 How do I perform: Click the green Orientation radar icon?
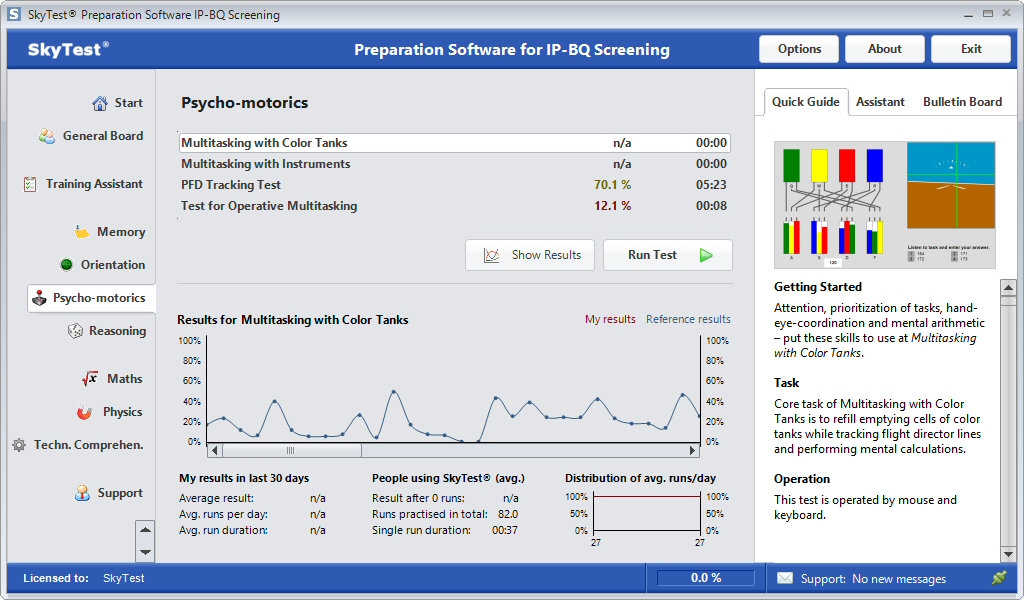coord(66,265)
